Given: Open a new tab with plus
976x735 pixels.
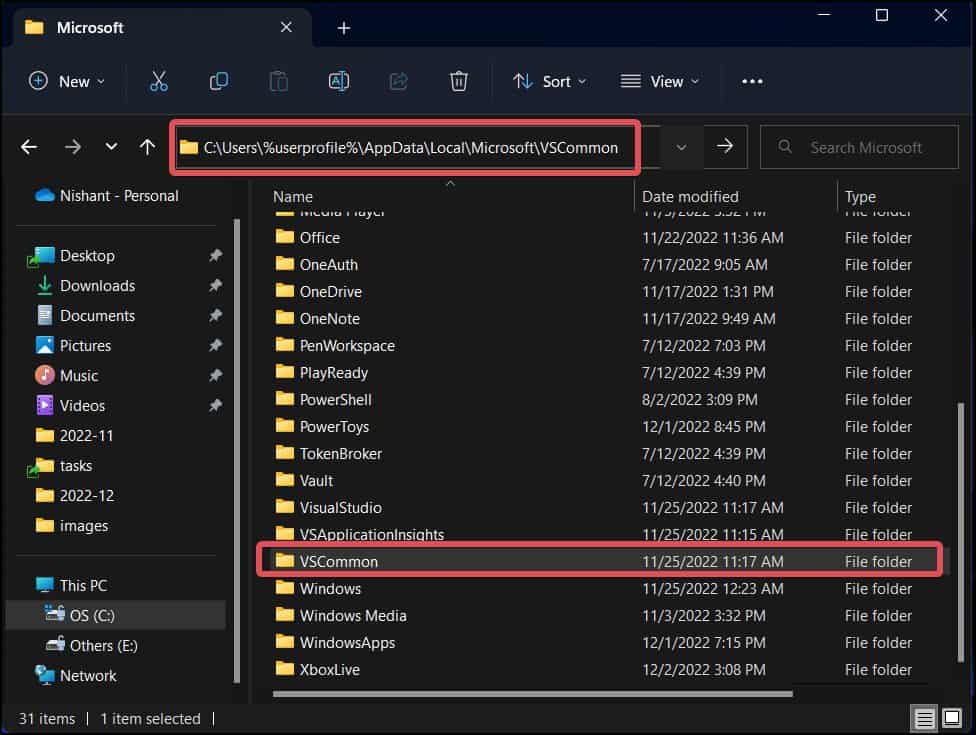Looking at the screenshot, I should pyautogui.click(x=344, y=28).
